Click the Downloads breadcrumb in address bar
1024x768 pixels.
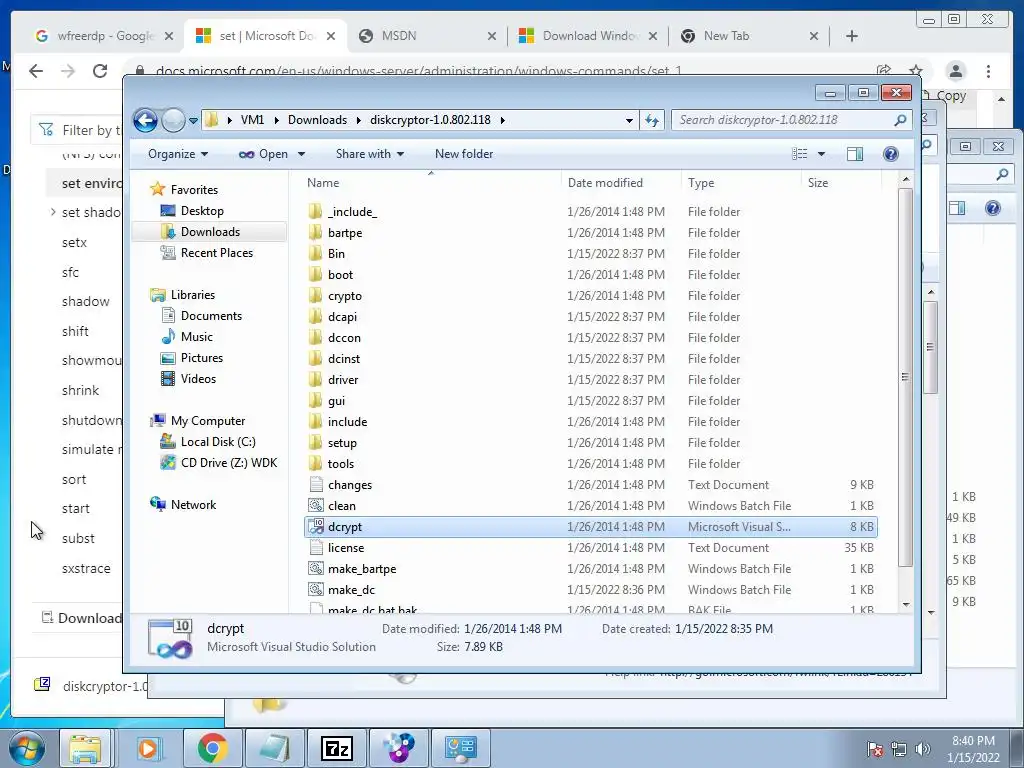[x=317, y=120]
